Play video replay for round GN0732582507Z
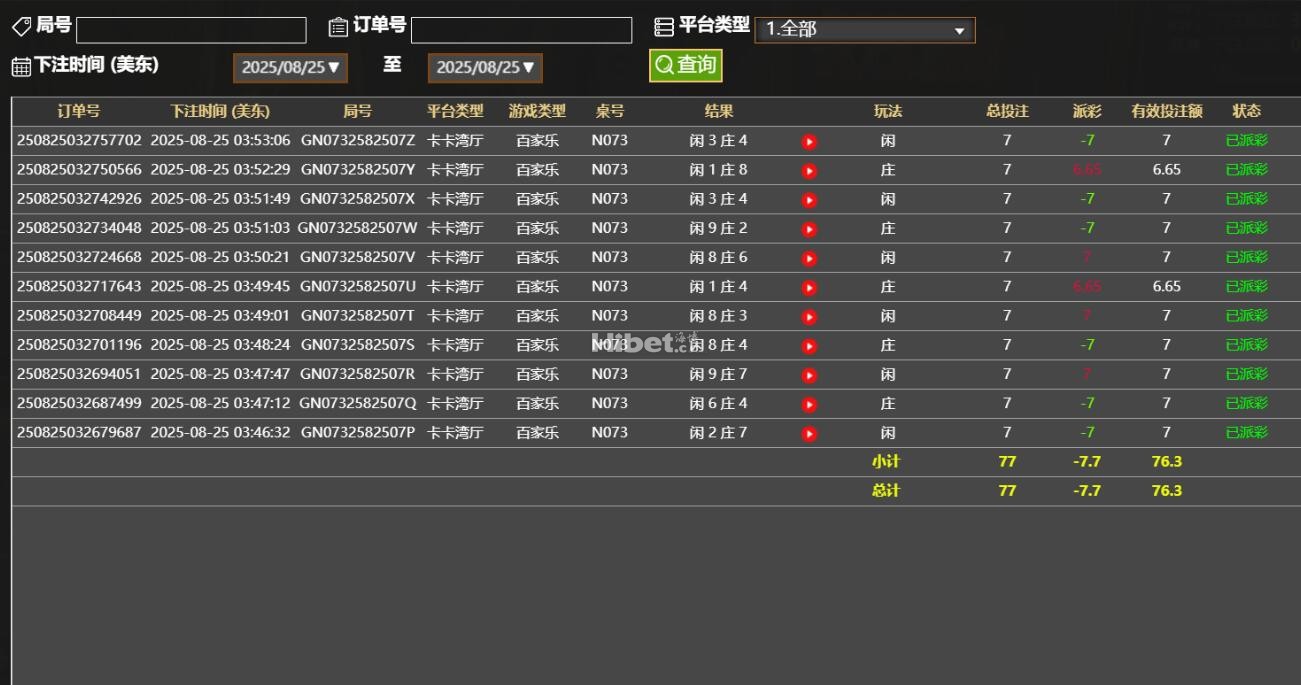Viewport: 1301px width, 685px height. tap(809, 142)
